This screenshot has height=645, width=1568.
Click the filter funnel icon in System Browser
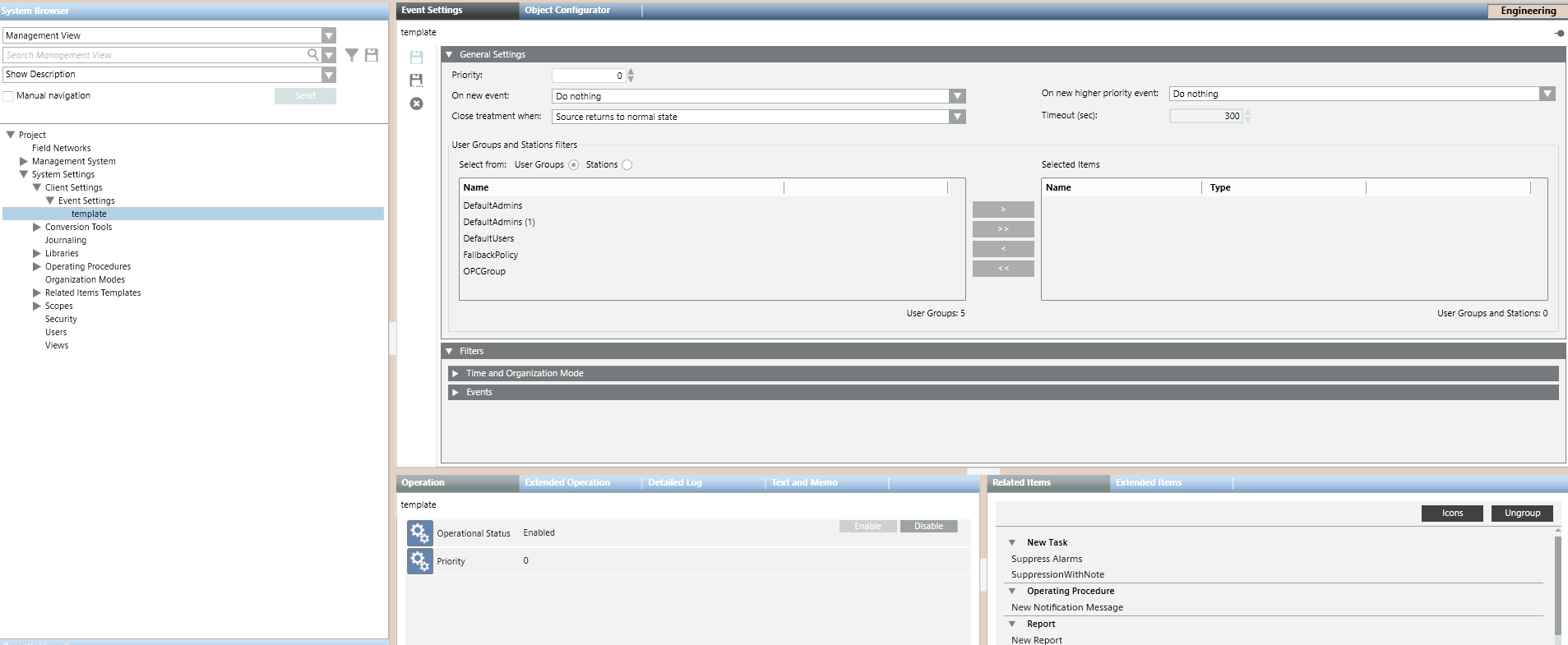[351, 55]
